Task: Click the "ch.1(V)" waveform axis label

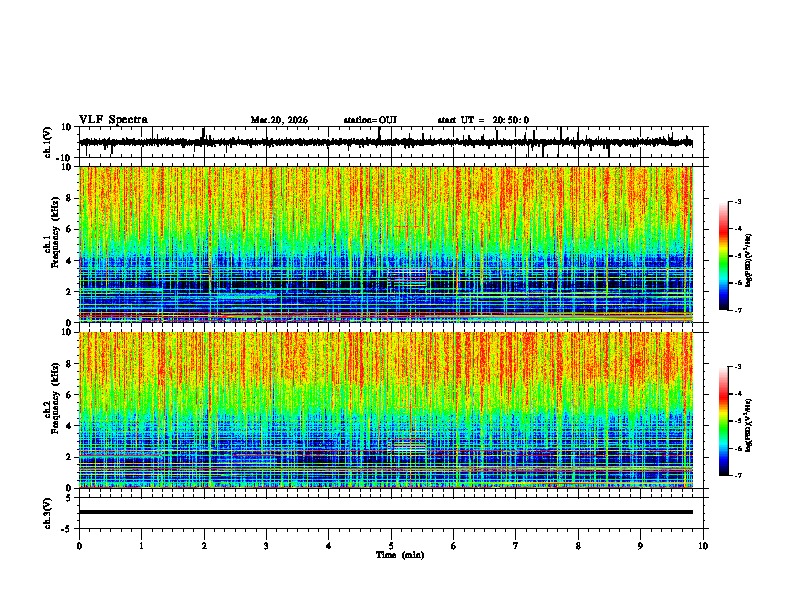Action: point(48,142)
